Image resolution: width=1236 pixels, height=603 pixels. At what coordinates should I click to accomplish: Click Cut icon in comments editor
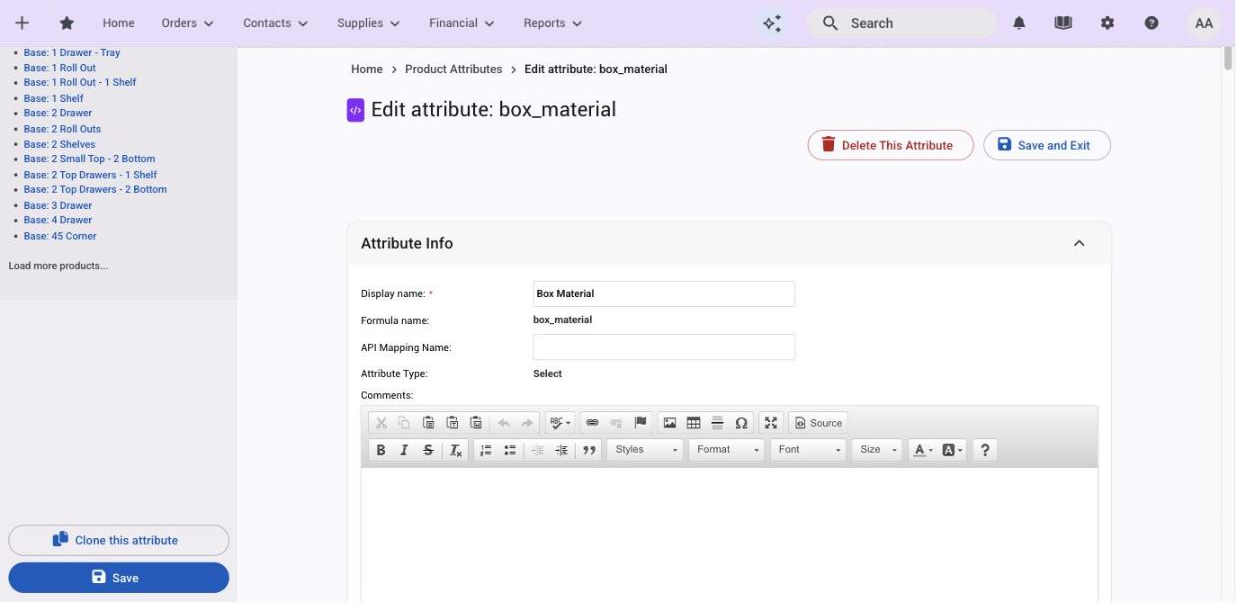(381, 423)
